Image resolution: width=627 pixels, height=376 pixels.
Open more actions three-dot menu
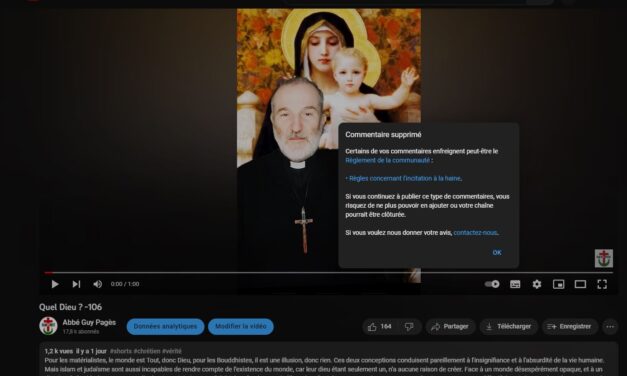[x=610, y=327]
